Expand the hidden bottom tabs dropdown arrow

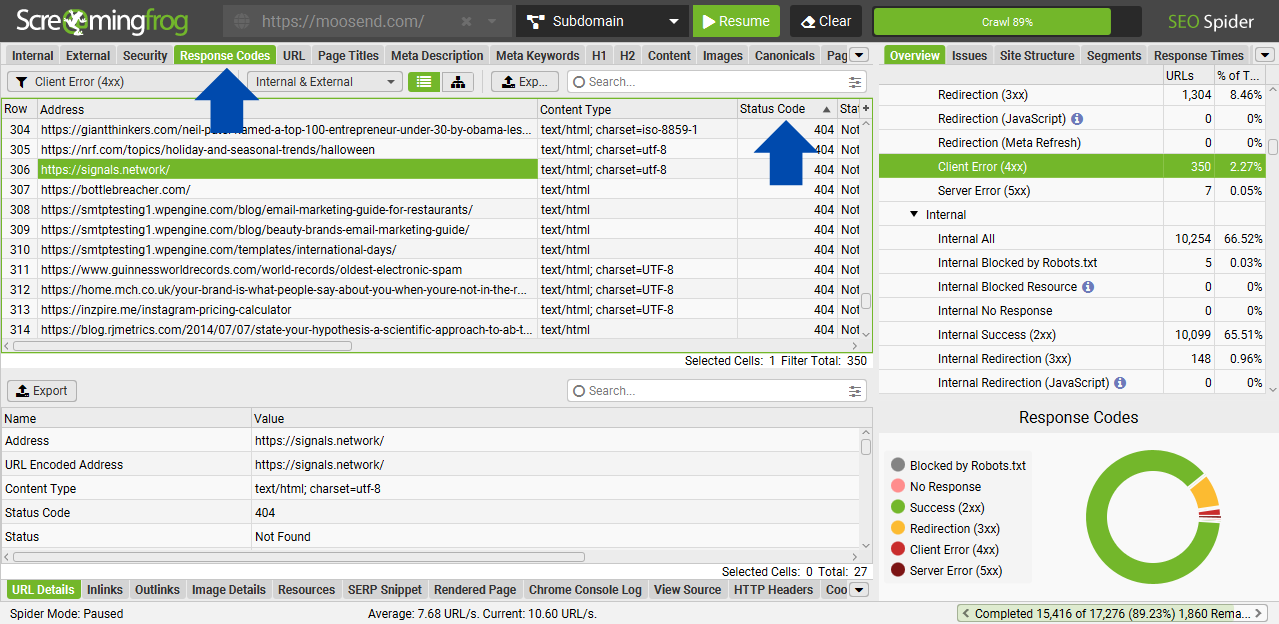859,589
